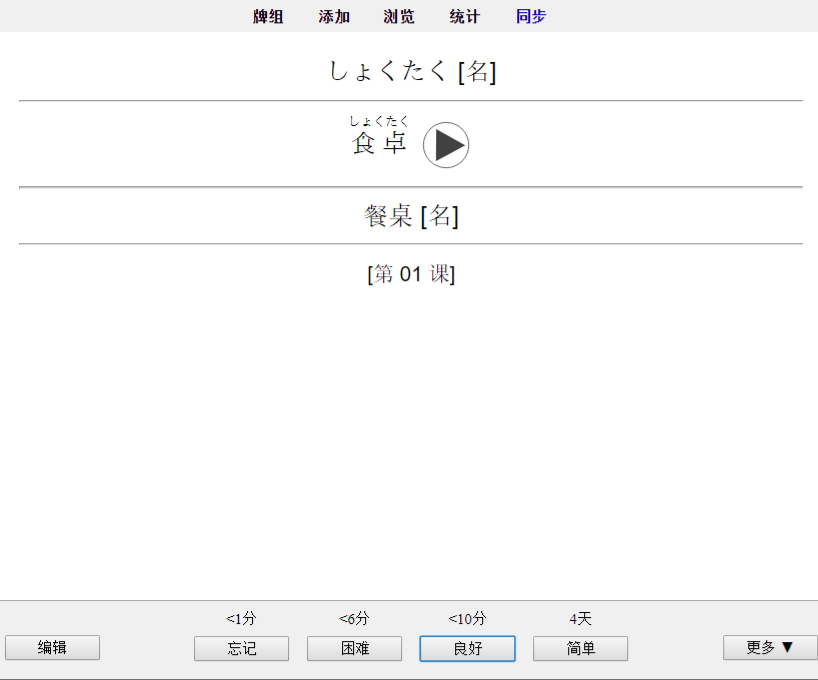The height and width of the screenshot is (680, 818).
Task: Play the audio for 食卓
Action: pyautogui.click(x=446, y=145)
